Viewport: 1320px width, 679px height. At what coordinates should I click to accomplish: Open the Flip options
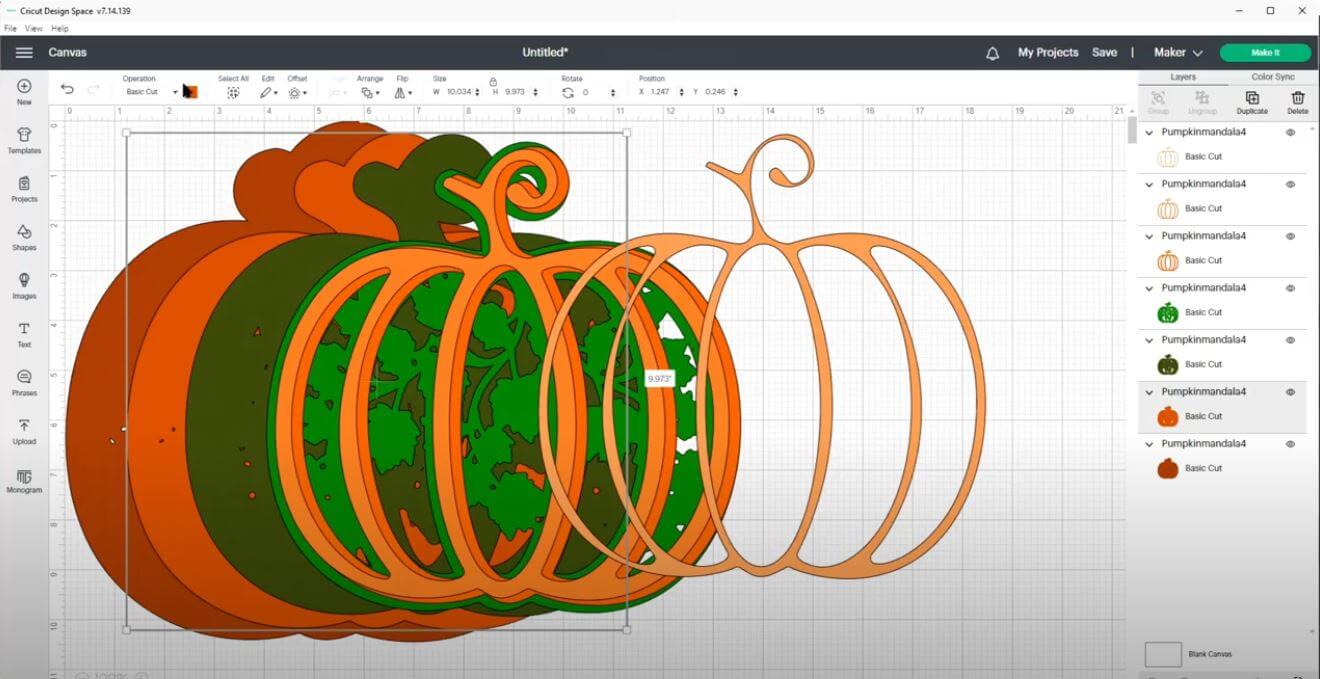click(402, 92)
